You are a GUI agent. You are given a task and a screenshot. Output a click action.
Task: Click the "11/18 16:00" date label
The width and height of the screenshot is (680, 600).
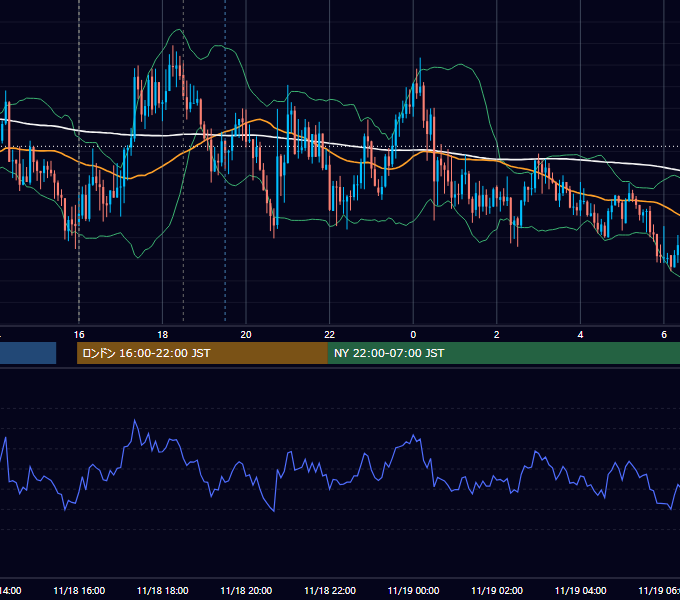point(79,591)
